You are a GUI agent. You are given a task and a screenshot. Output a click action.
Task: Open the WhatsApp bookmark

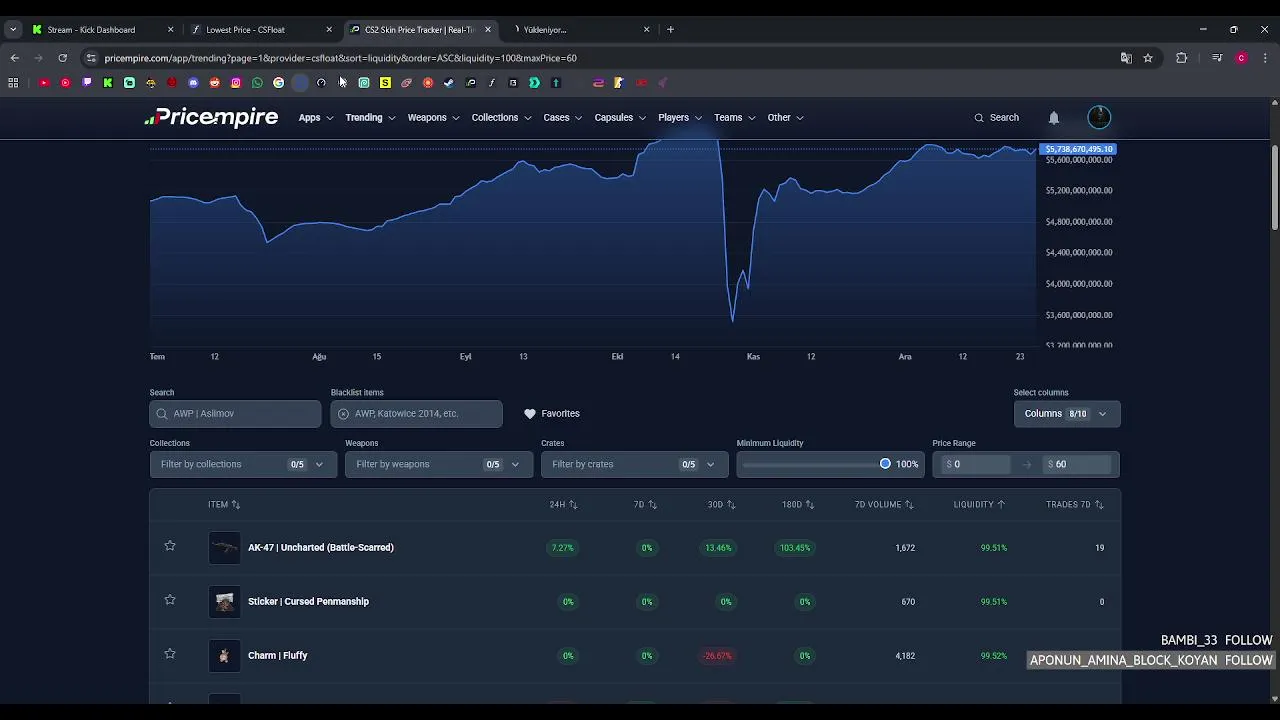coord(257,83)
